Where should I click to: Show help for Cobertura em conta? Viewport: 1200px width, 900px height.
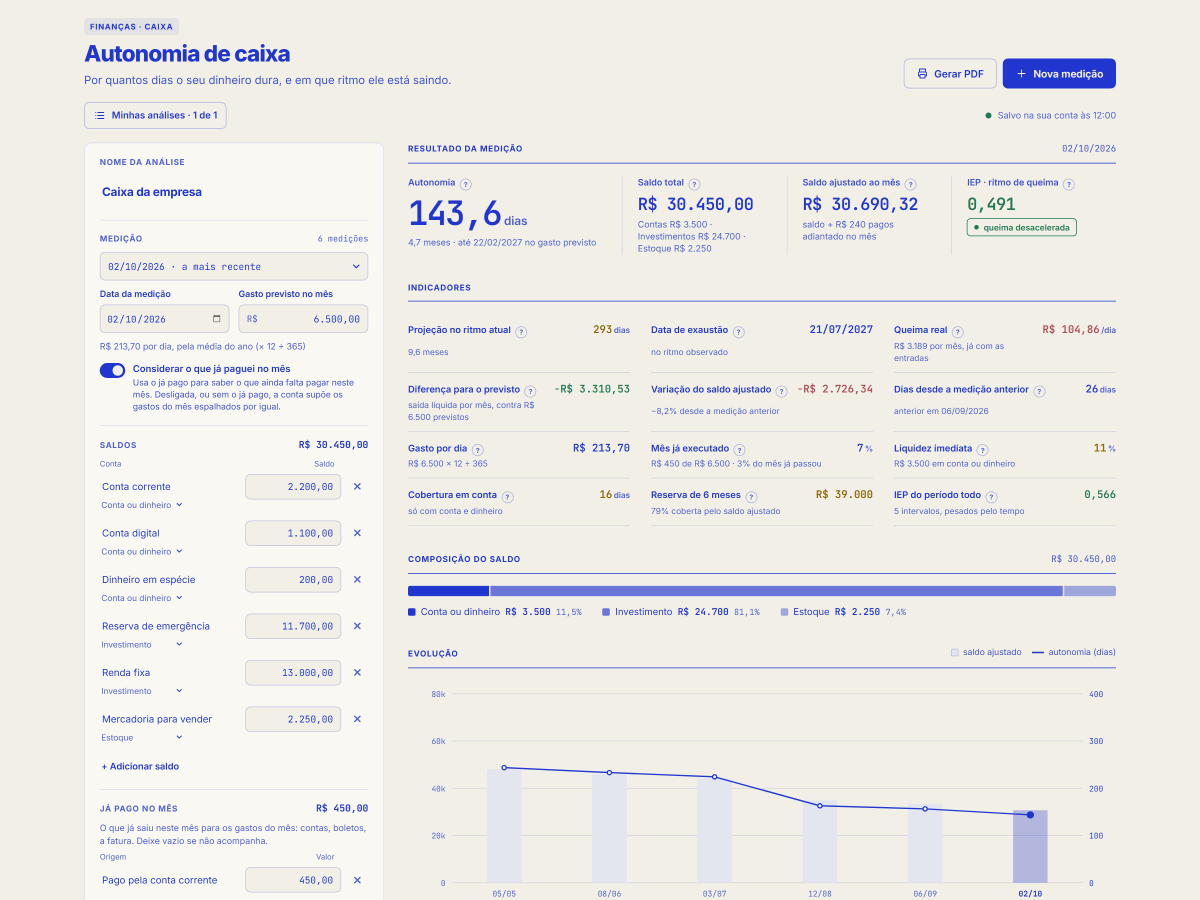(507, 496)
